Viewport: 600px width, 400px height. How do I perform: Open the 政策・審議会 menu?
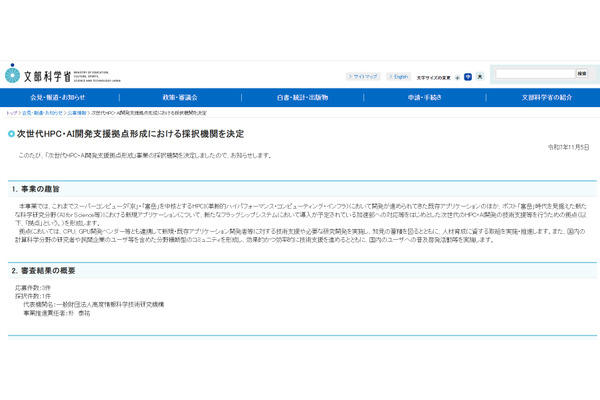click(x=180, y=98)
